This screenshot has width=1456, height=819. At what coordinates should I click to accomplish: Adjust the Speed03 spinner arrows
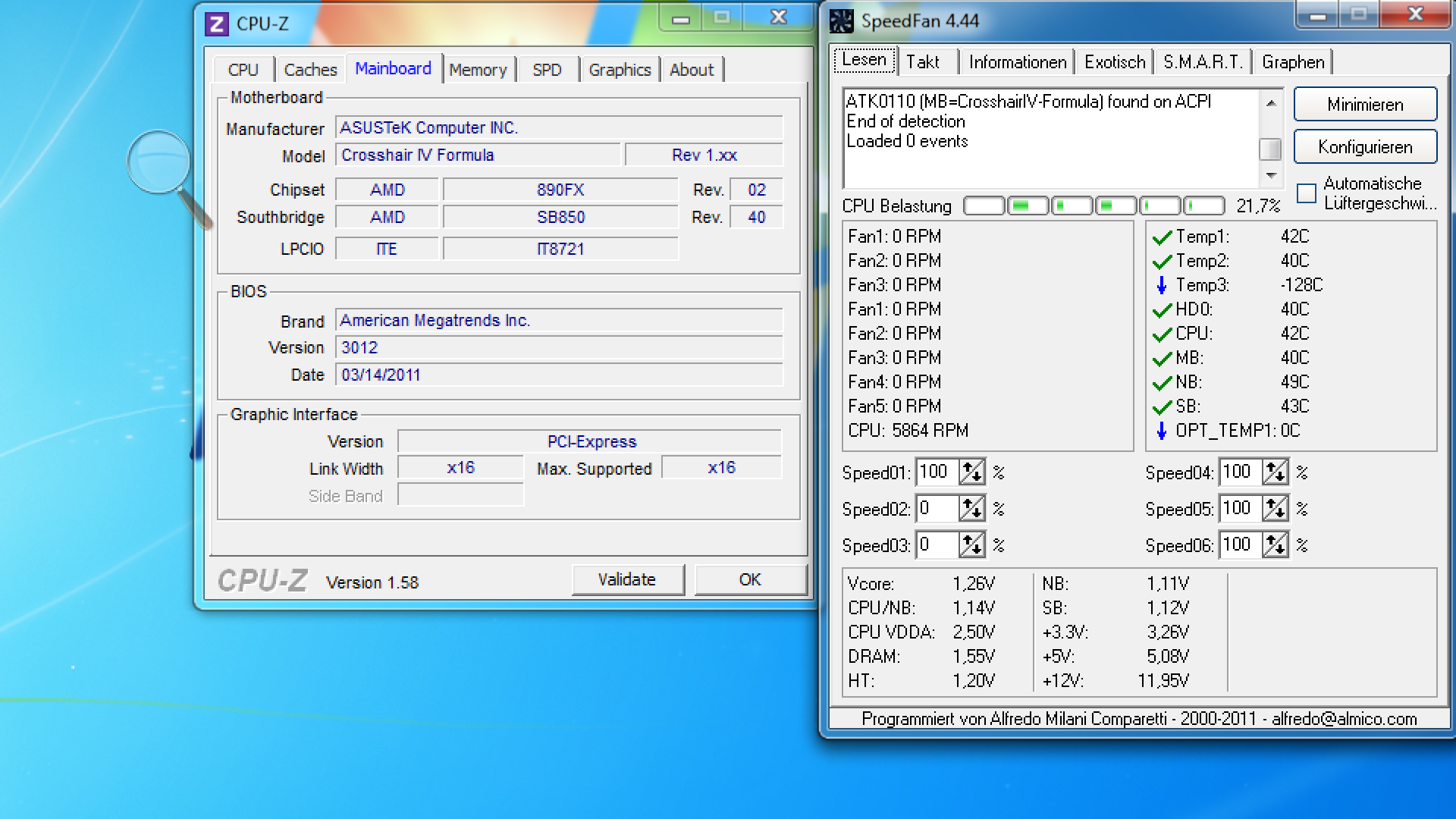pos(971,545)
